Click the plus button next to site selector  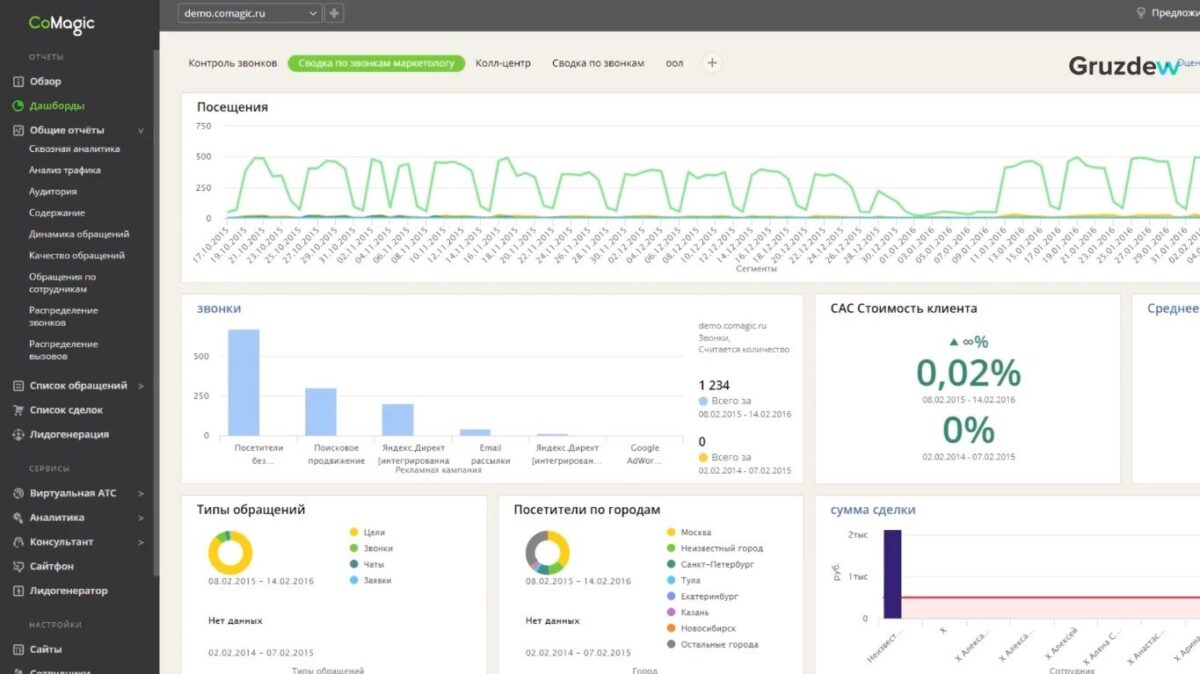[334, 13]
